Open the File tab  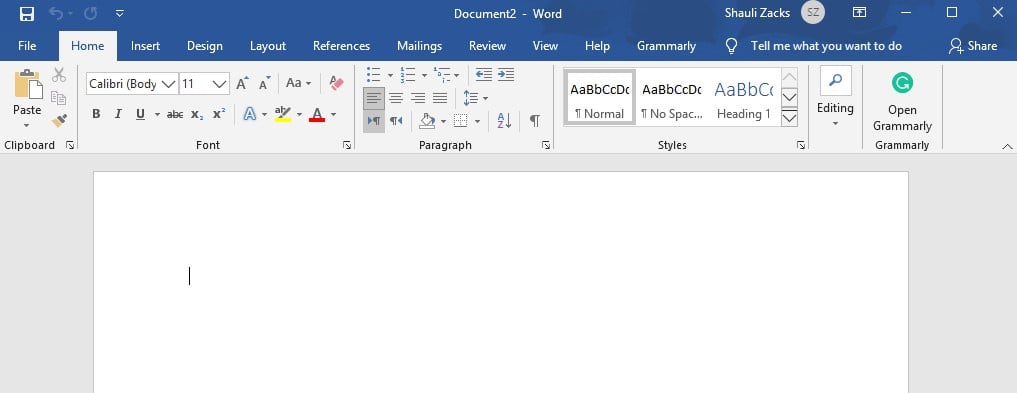pyautogui.click(x=27, y=46)
